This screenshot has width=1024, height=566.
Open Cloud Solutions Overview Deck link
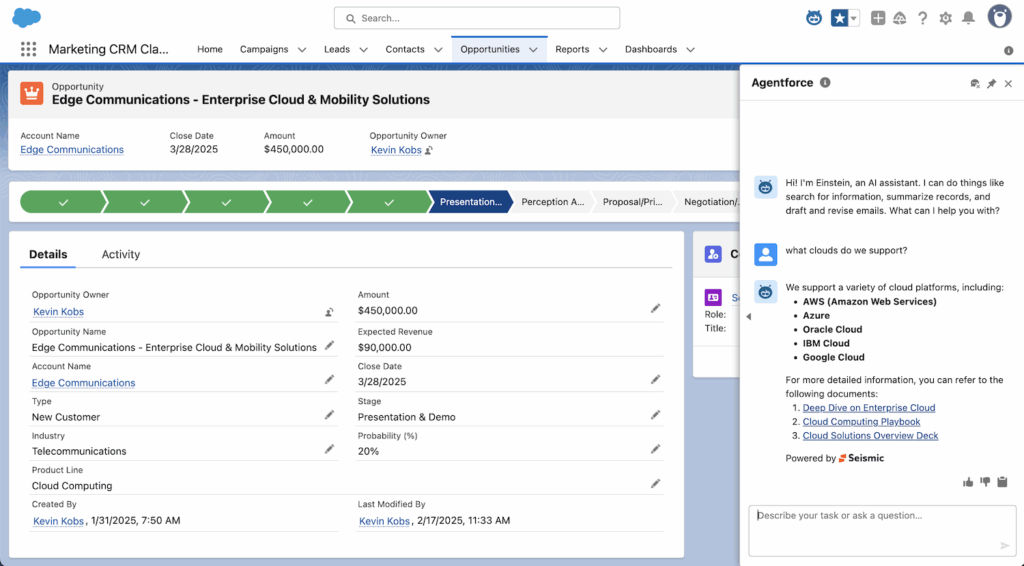[870, 435]
